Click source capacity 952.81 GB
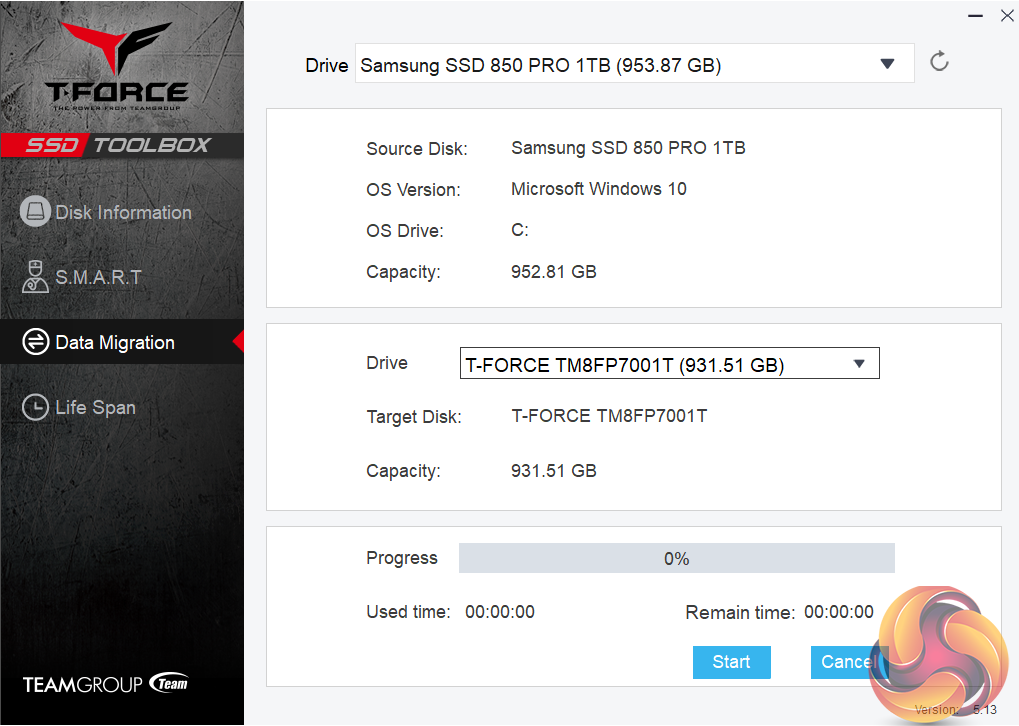The image size is (1019, 726). tap(554, 272)
